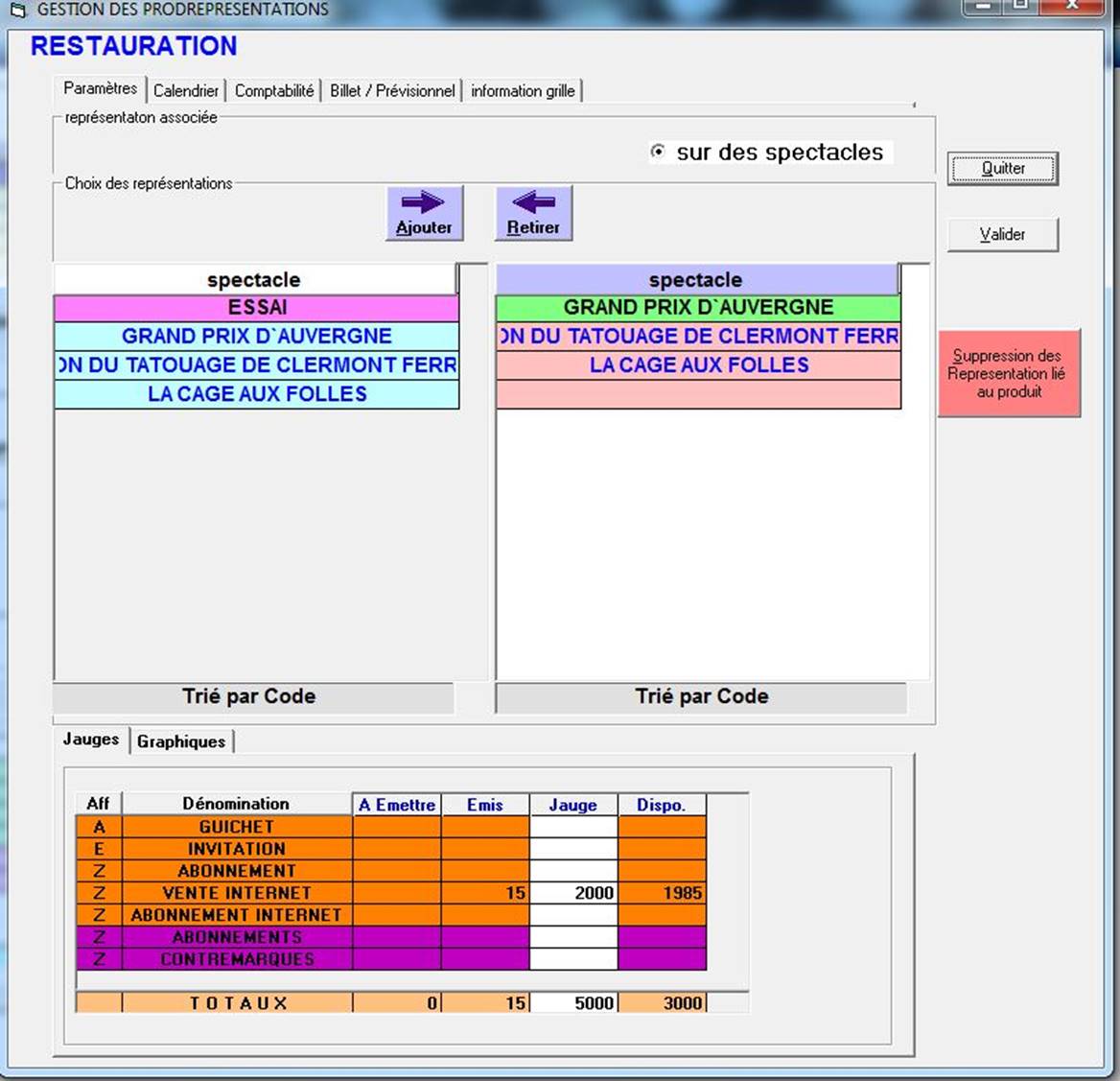The image size is (1120, 1081).
Task: Select LA CAGE AUX FOLLES in left list
Action: coord(256,393)
